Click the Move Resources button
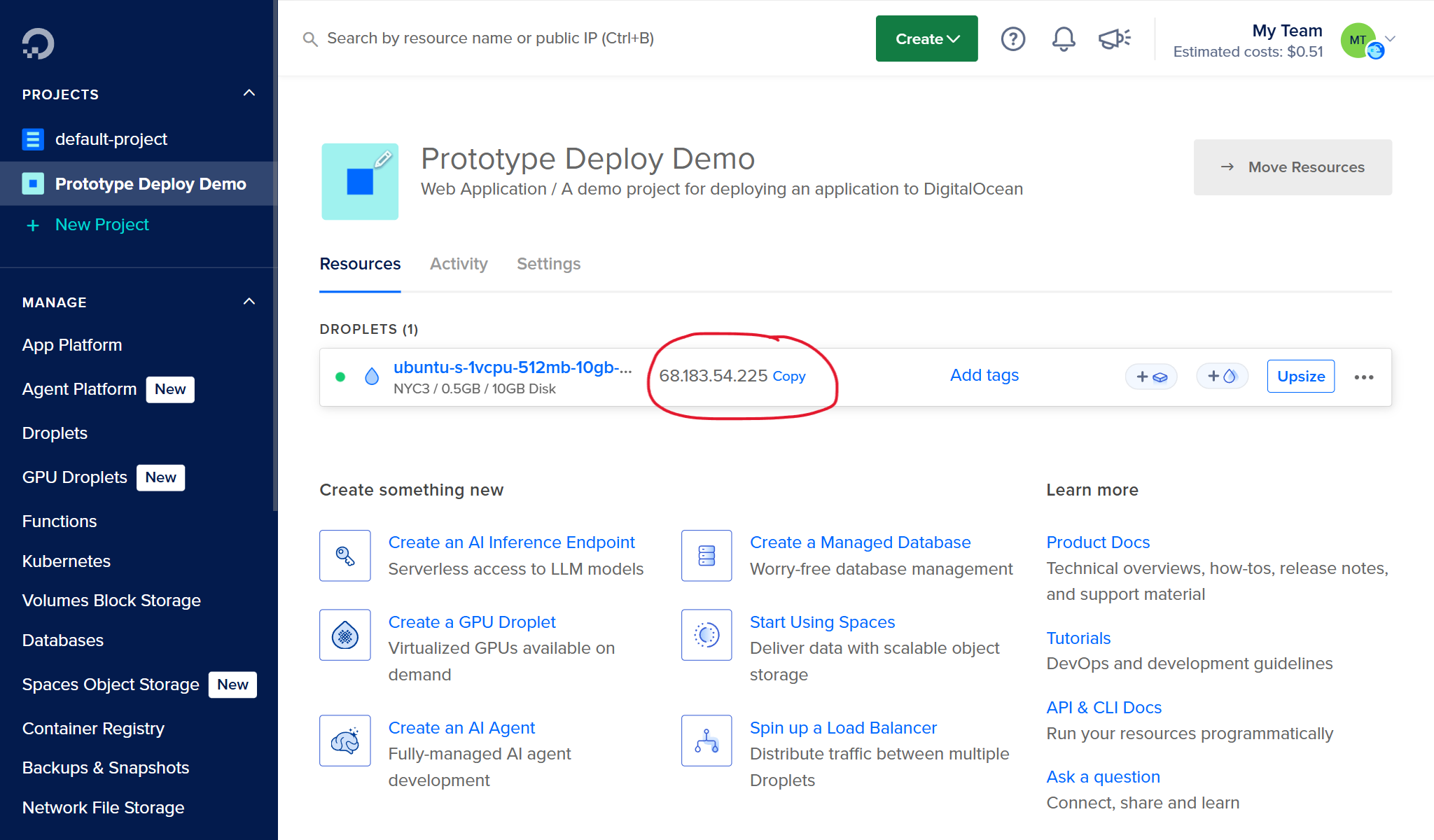Viewport: 1434px width, 840px height. point(1293,167)
